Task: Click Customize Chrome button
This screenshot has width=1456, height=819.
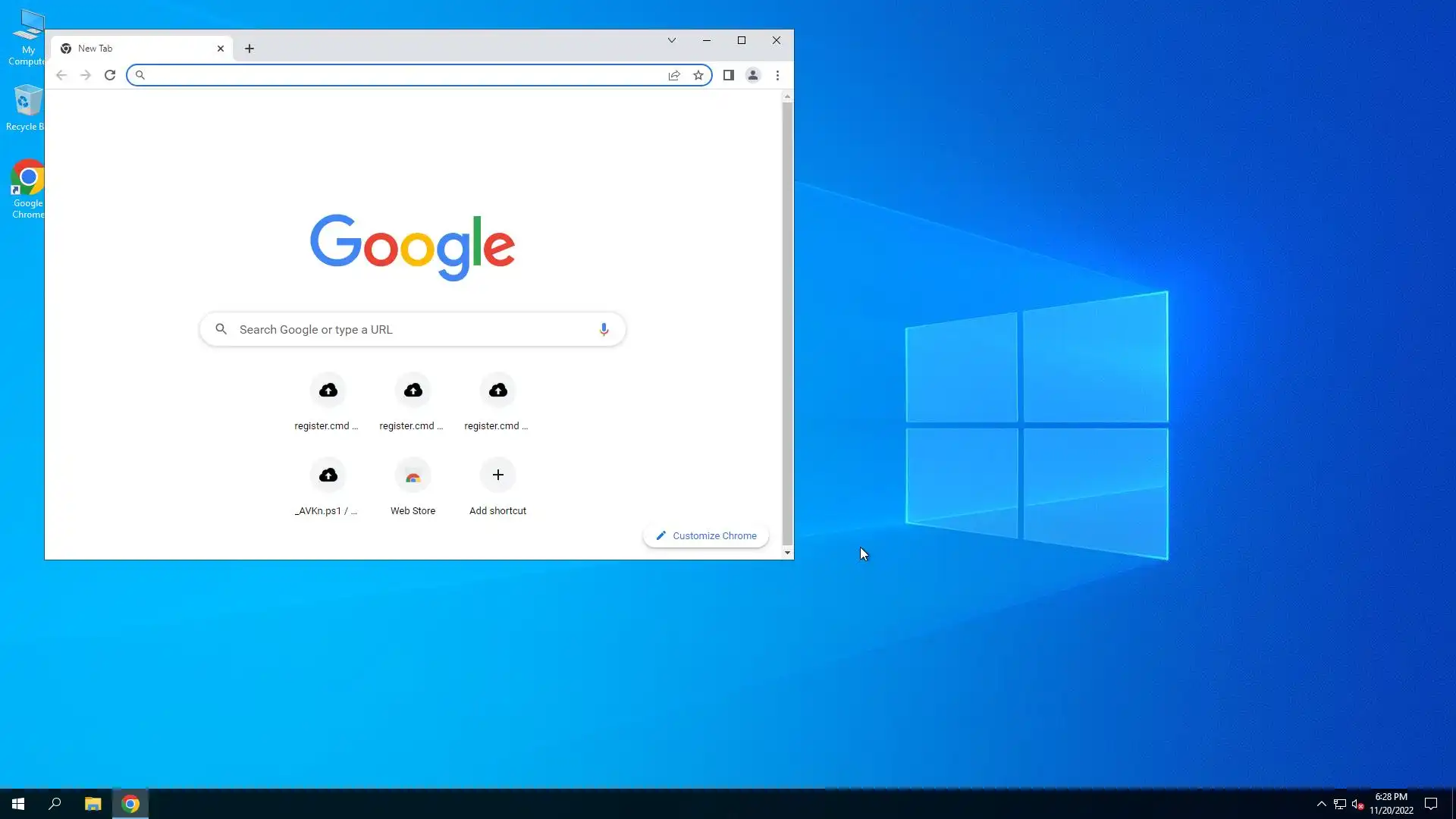Action: (x=706, y=535)
